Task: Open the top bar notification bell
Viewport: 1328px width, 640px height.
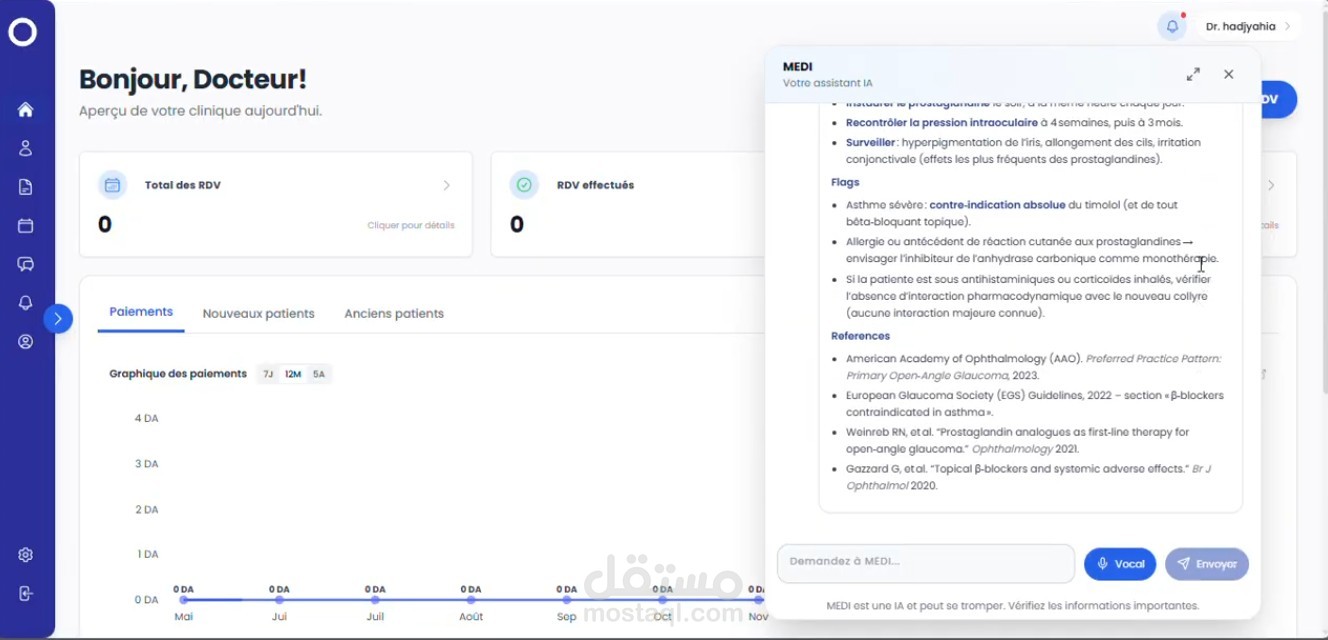Action: coord(1172,26)
